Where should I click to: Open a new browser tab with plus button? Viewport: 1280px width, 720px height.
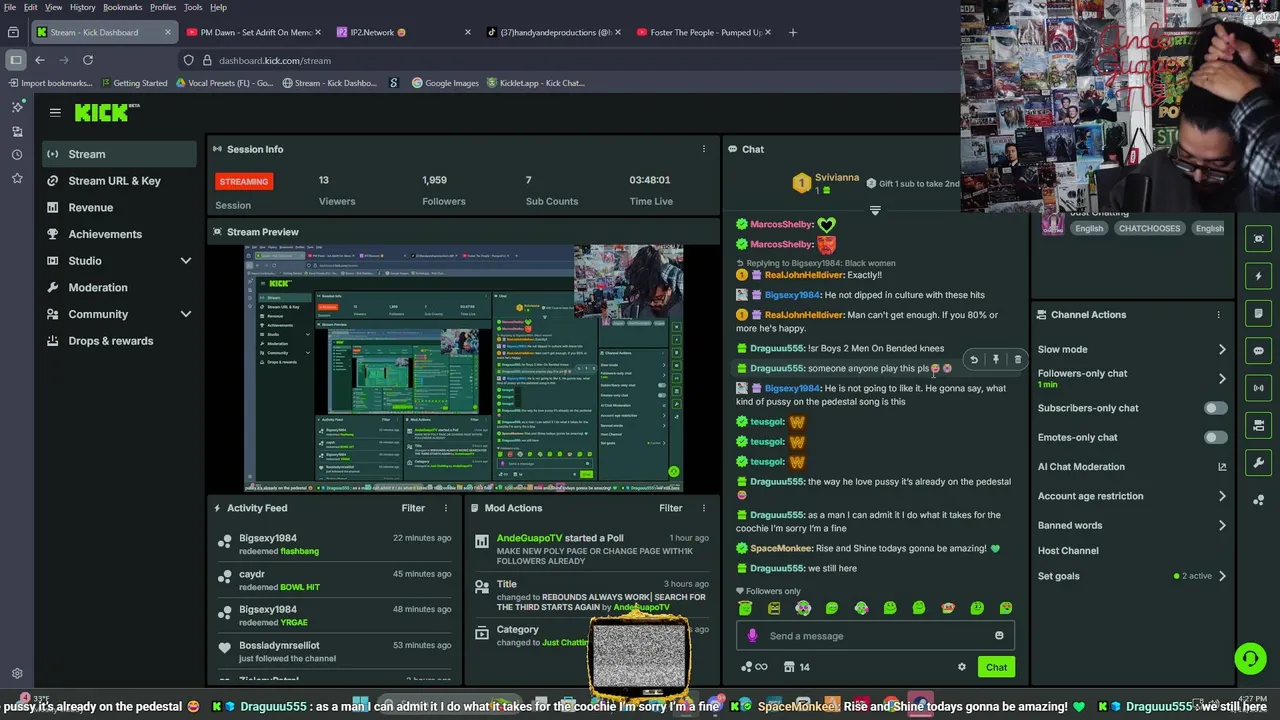[x=793, y=32]
